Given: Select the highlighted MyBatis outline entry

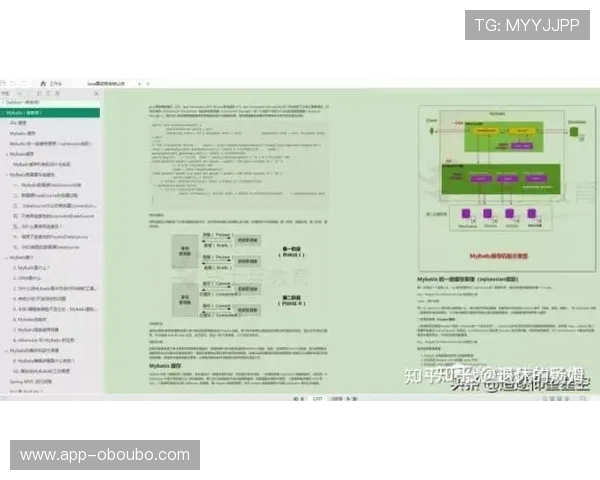Looking at the screenshot, I should coord(50,113).
